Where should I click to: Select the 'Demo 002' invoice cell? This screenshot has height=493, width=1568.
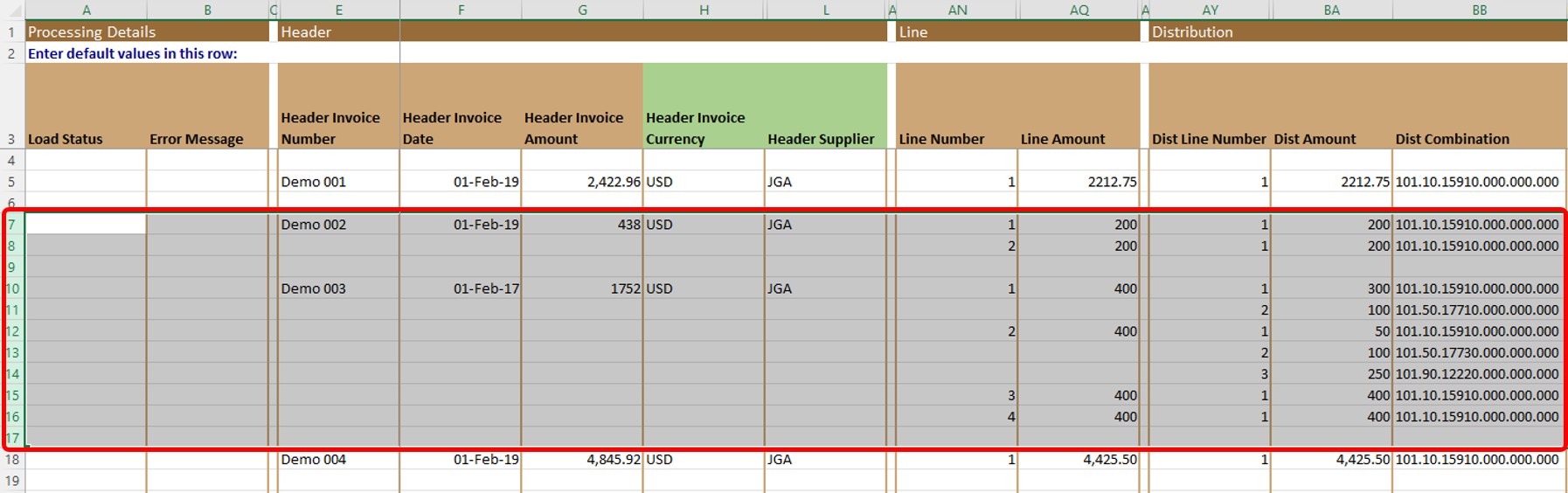click(338, 225)
